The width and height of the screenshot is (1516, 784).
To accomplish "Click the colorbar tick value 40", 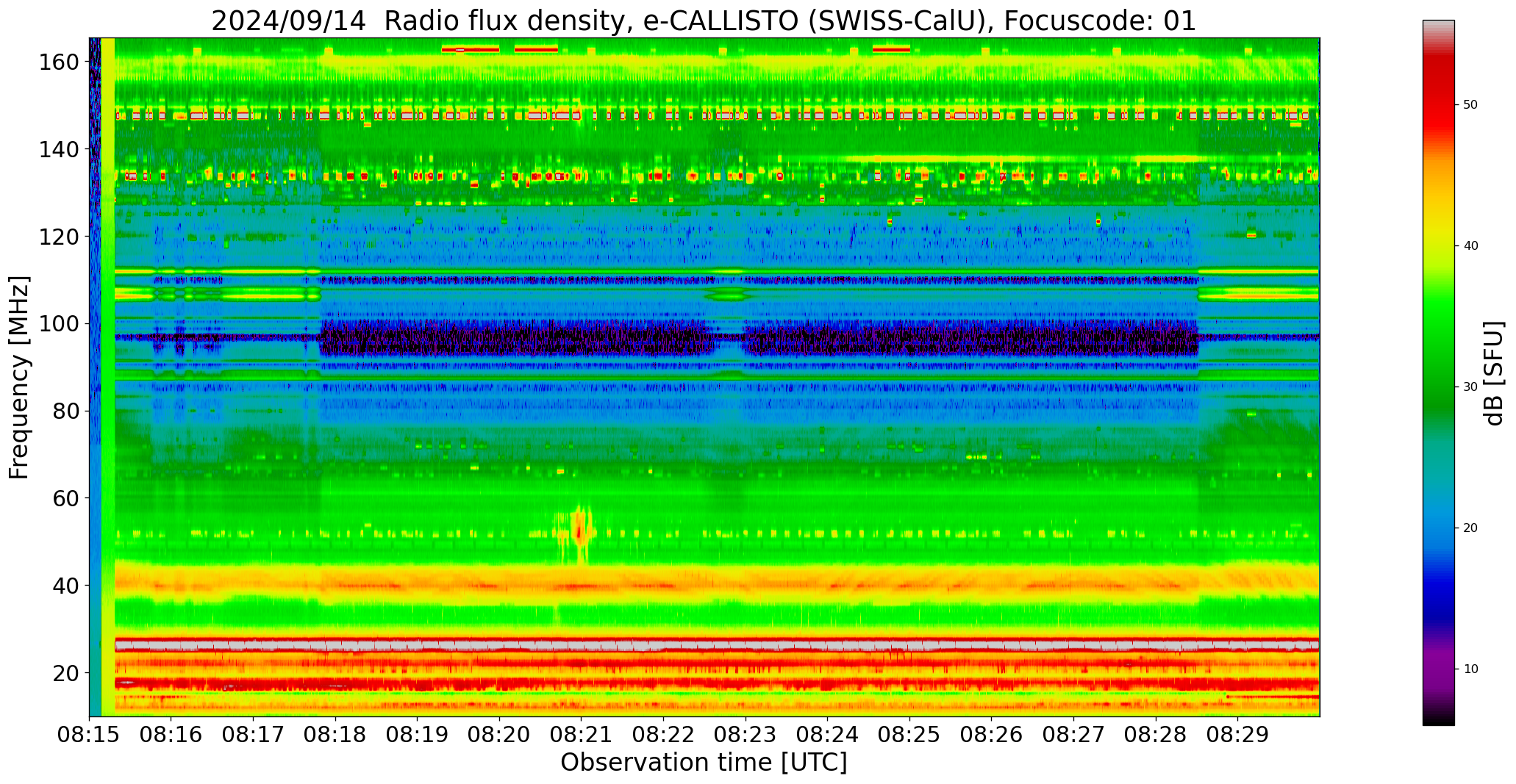I will 1470,245.
